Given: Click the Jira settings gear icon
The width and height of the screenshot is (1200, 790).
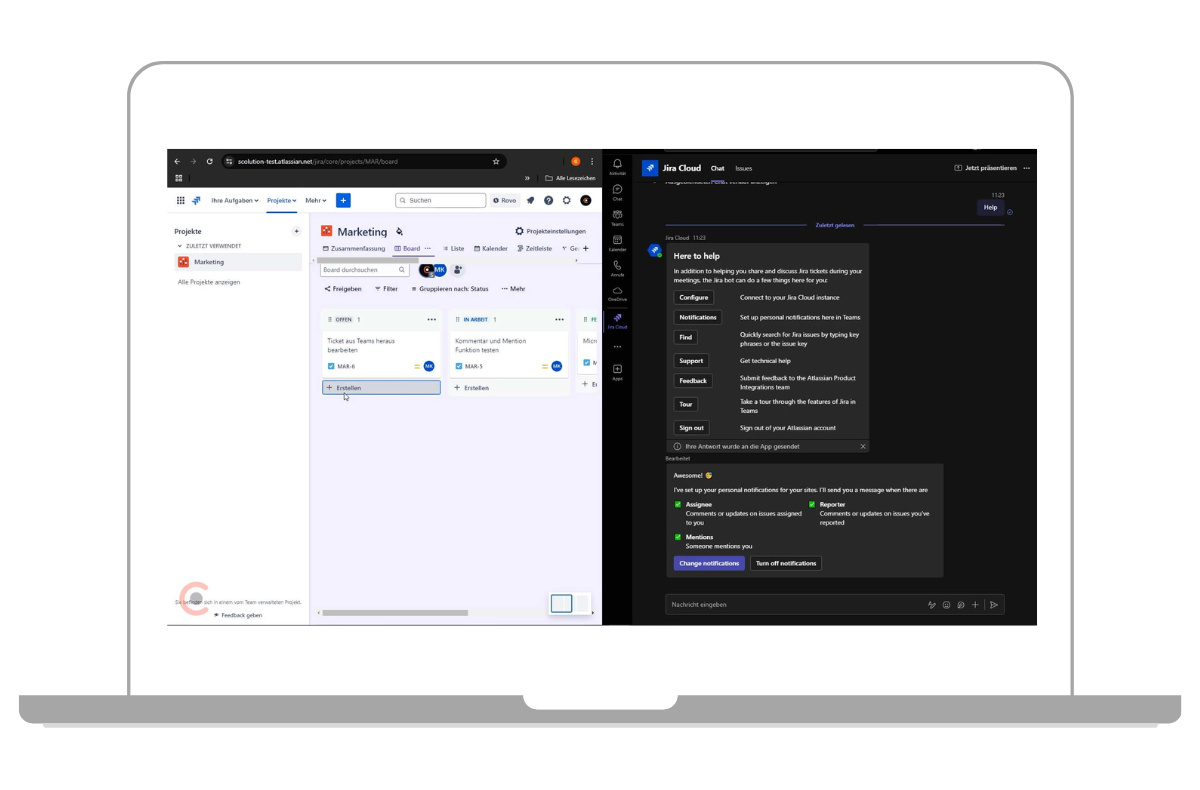Looking at the screenshot, I should (567, 200).
